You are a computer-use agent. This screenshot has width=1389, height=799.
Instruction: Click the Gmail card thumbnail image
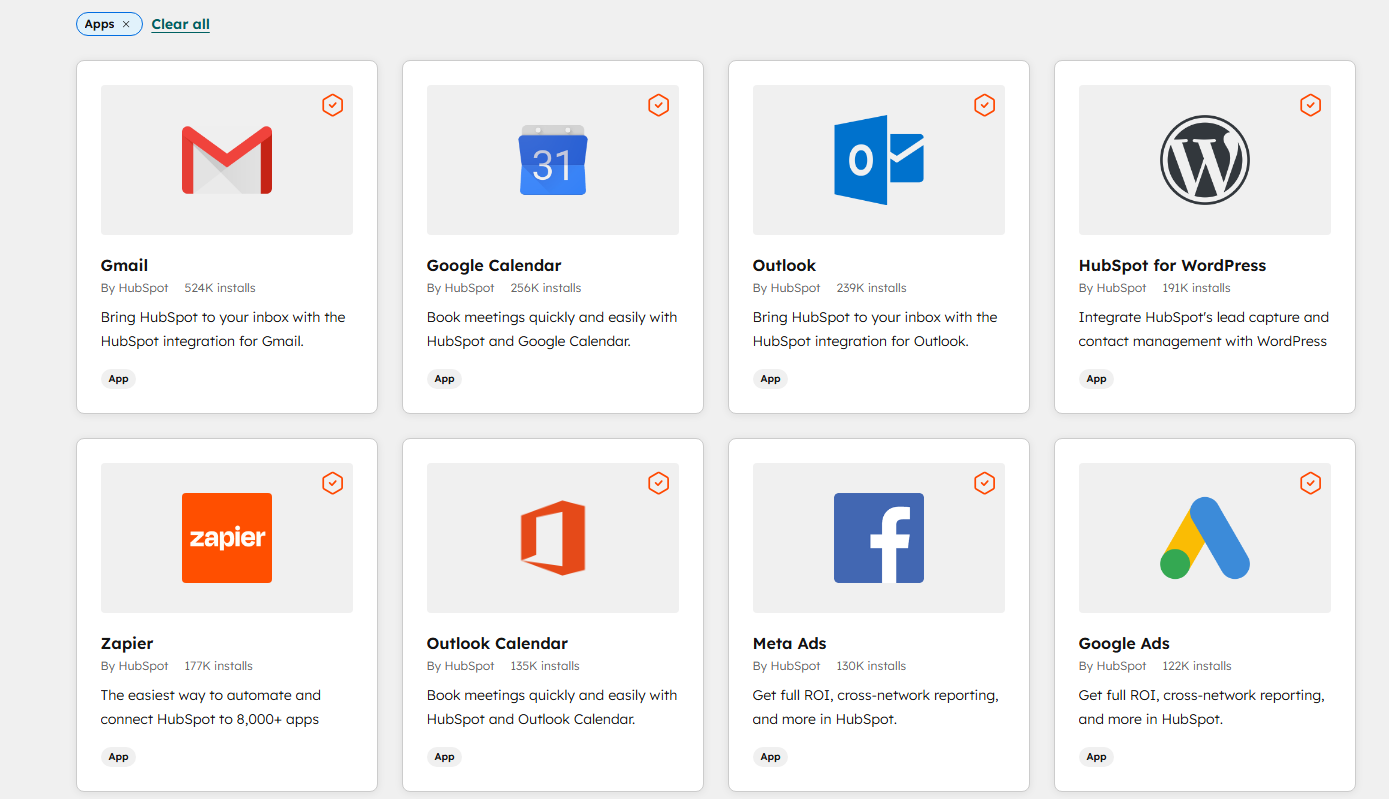pos(226,160)
